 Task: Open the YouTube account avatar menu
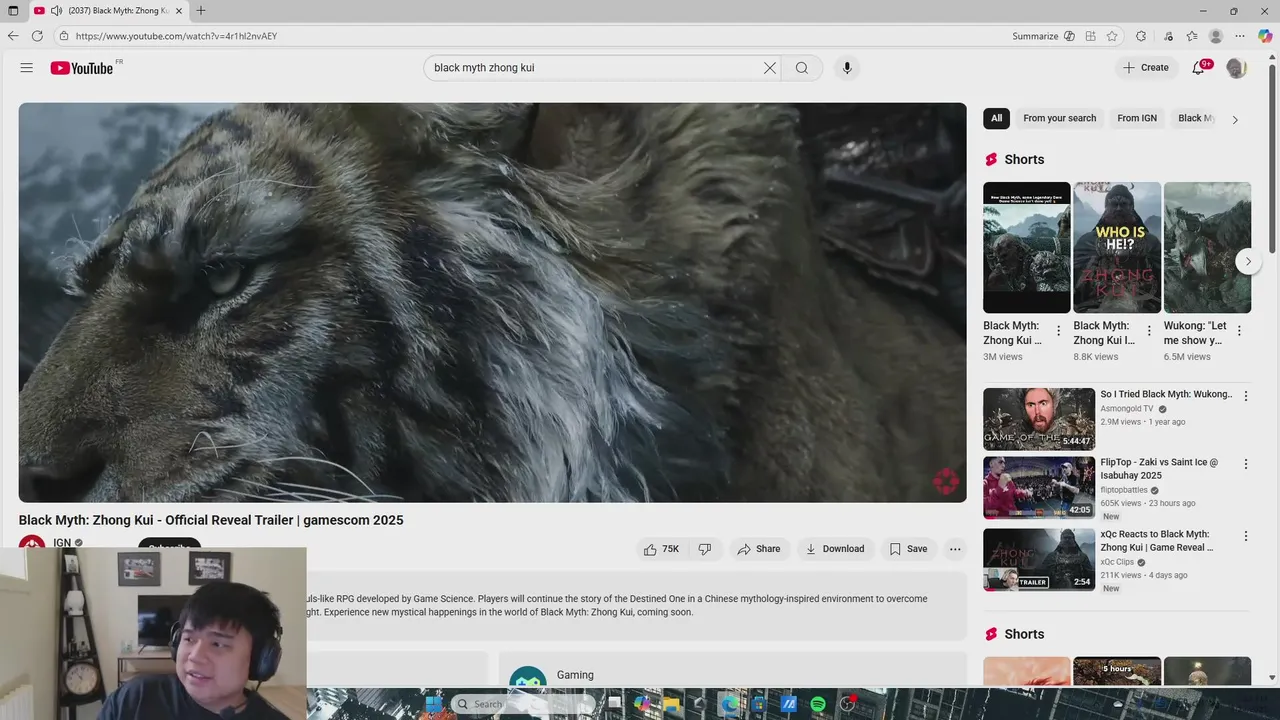click(1237, 68)
